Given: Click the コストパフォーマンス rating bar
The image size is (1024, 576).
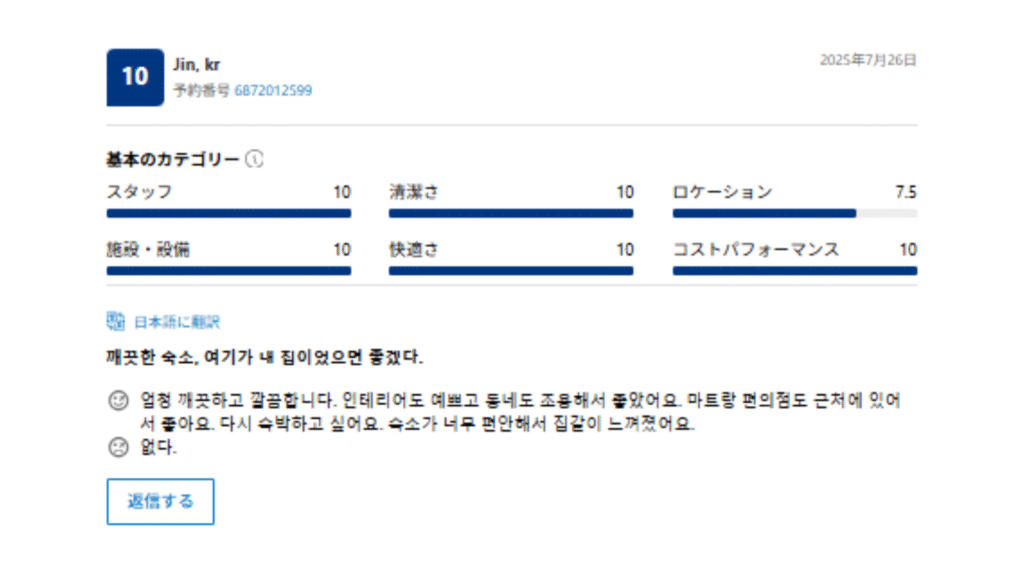Looking at the screenshot, I should coord(794,270).
